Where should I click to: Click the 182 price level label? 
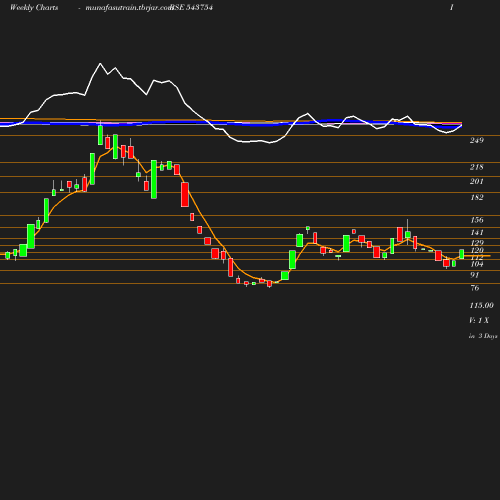click(477, 197)
